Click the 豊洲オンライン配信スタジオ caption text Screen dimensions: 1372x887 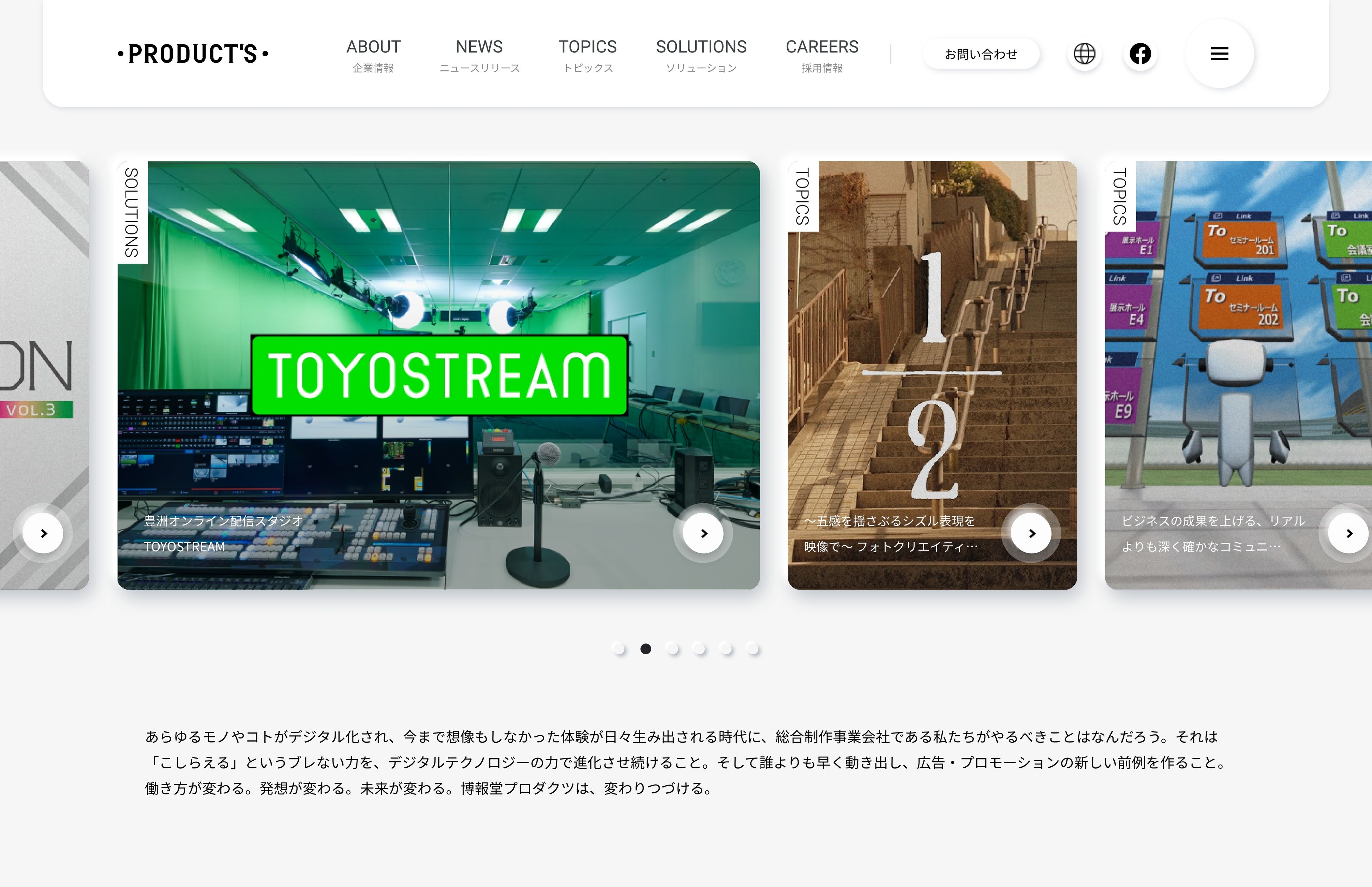[x=223, y=521]
